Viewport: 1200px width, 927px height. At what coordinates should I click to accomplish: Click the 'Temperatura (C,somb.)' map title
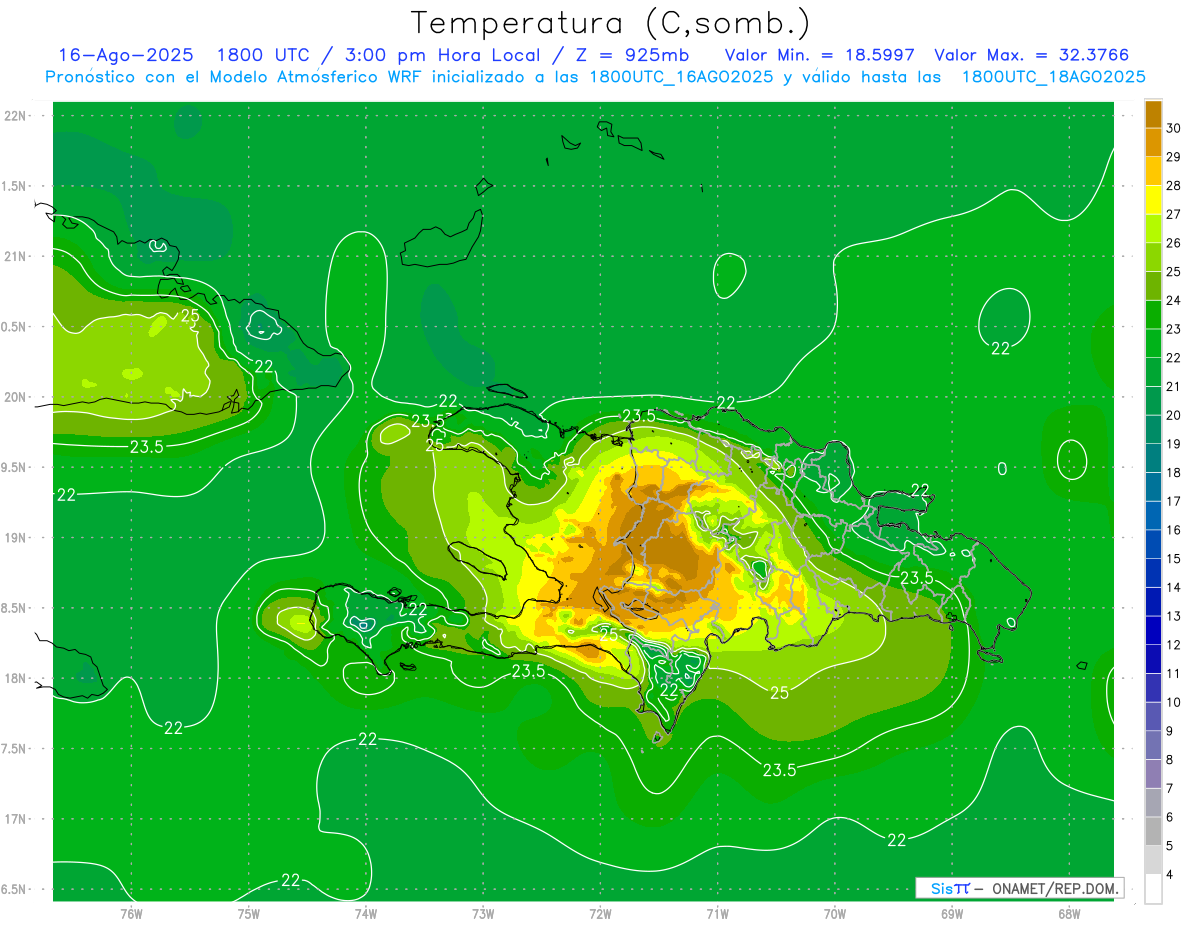(x=610, y=23)
